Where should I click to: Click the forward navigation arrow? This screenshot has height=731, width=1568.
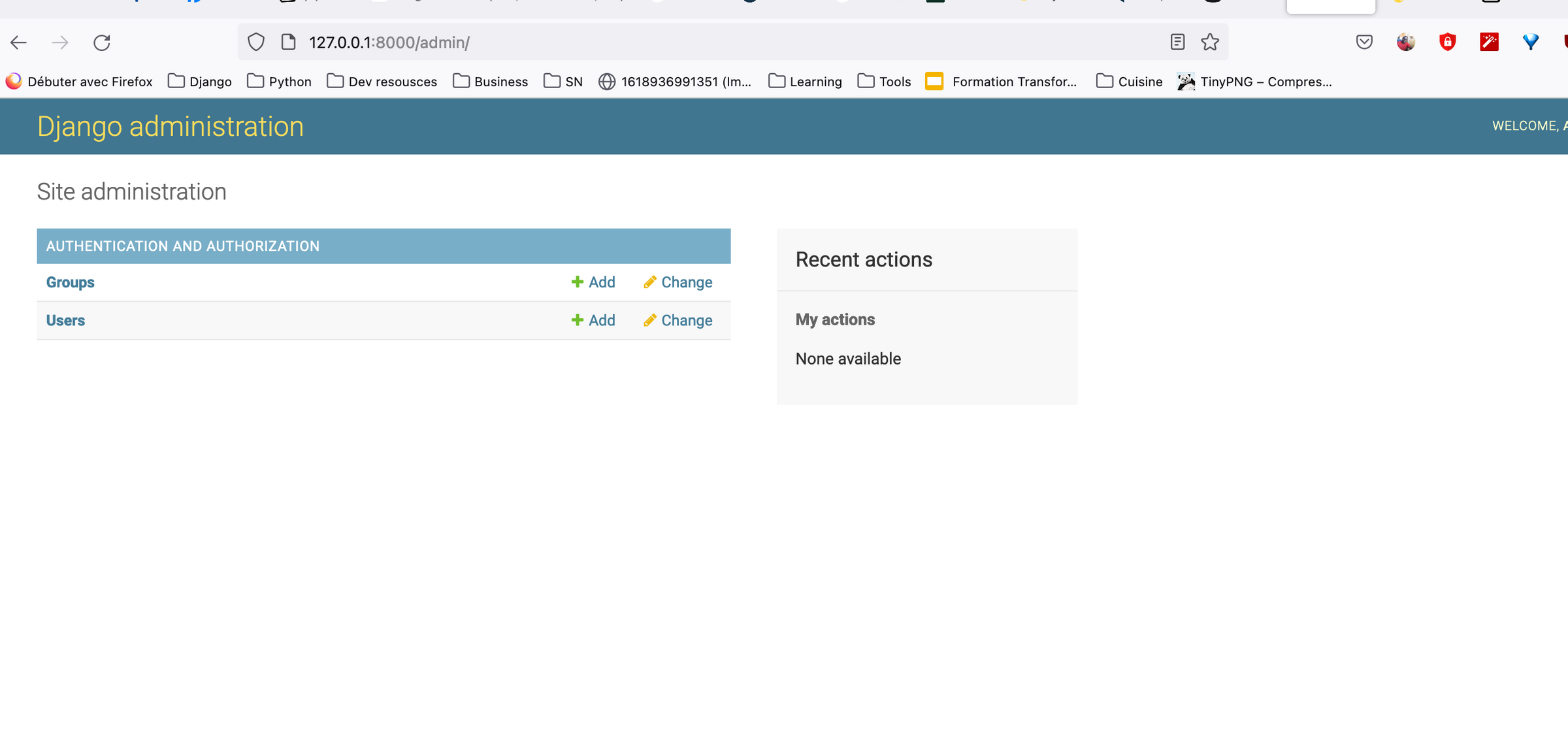point(60,42)
